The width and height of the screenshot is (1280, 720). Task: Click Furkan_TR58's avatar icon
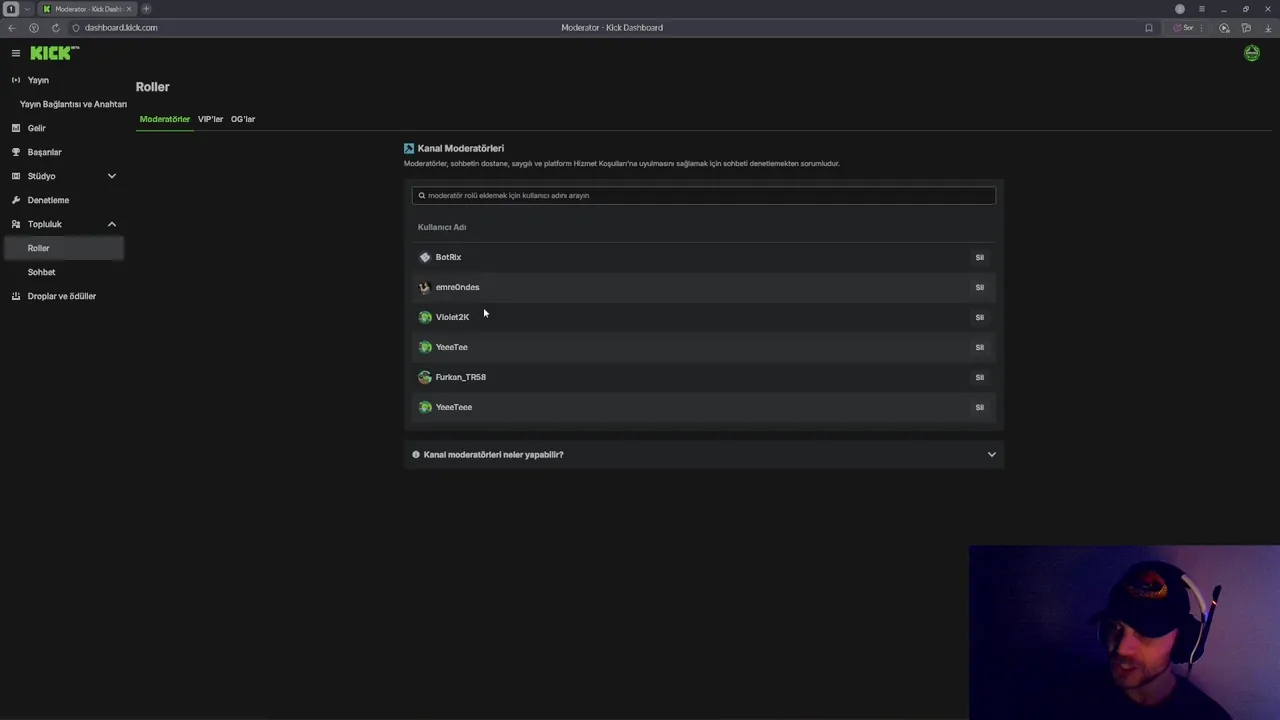[x=425, y=377]
